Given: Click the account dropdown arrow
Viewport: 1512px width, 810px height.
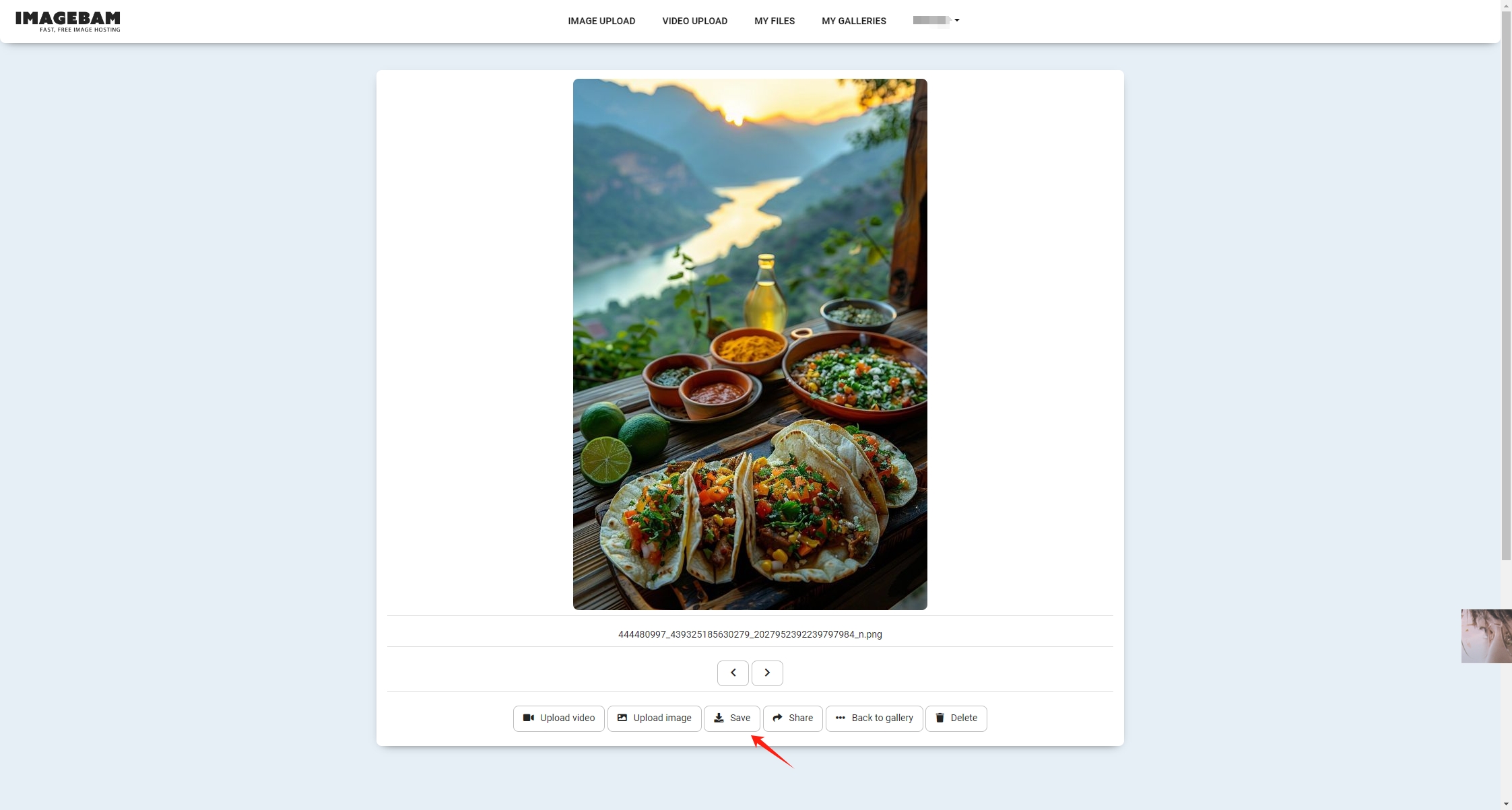Looking at the screenshot, I should [957, 20].
